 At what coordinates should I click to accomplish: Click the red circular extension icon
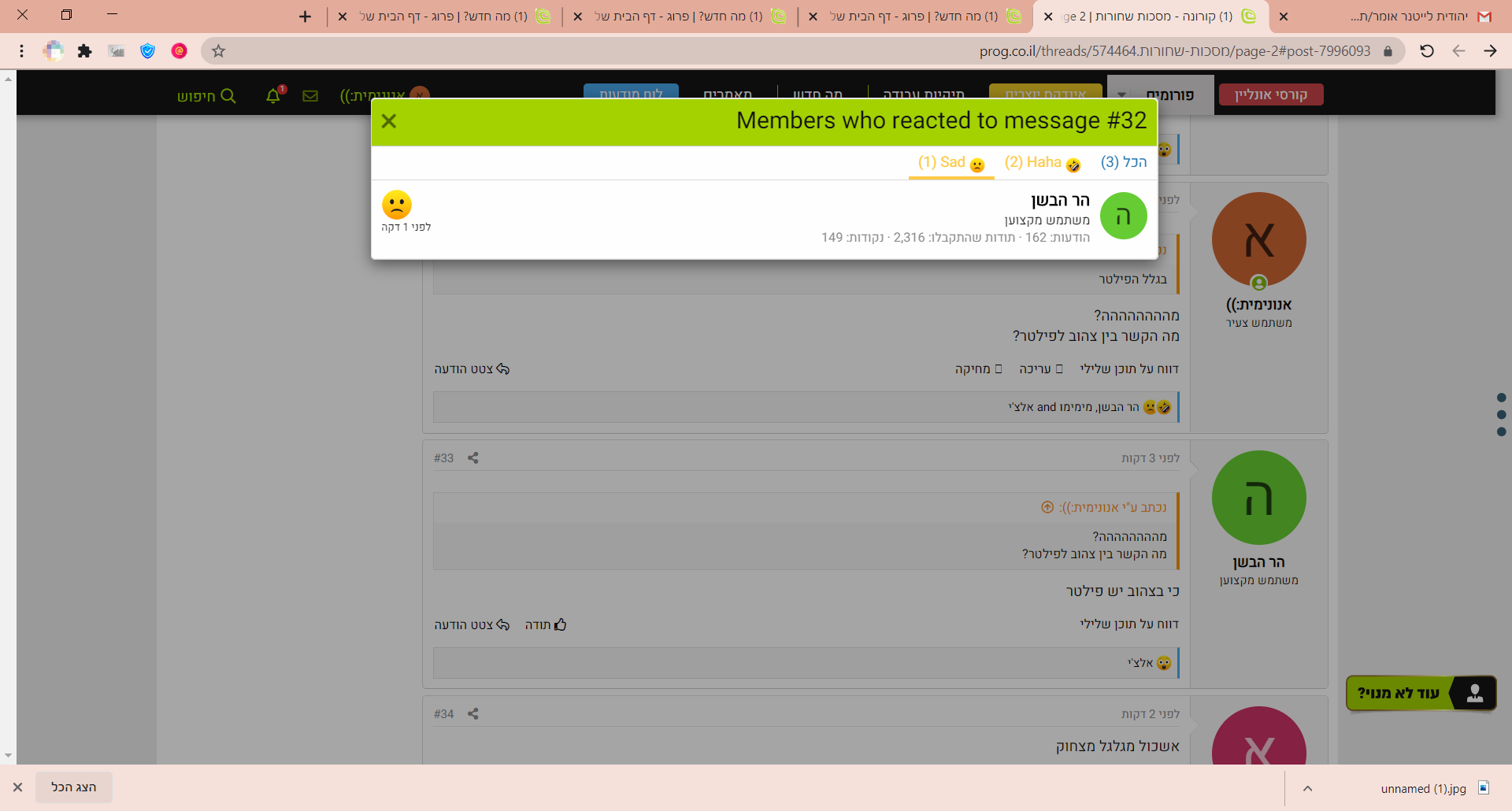(180, 51)
